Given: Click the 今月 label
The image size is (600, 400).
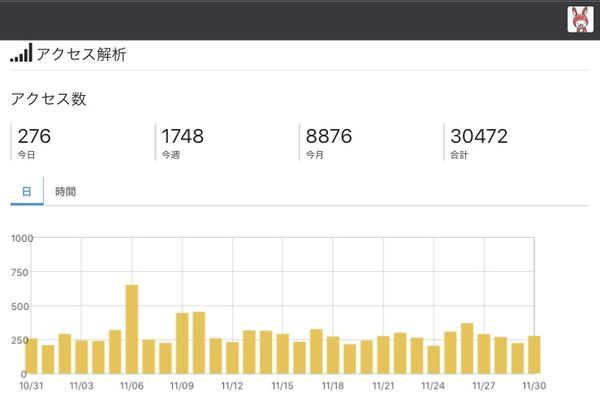Looking at the screenshot, I should coord(315,155).
